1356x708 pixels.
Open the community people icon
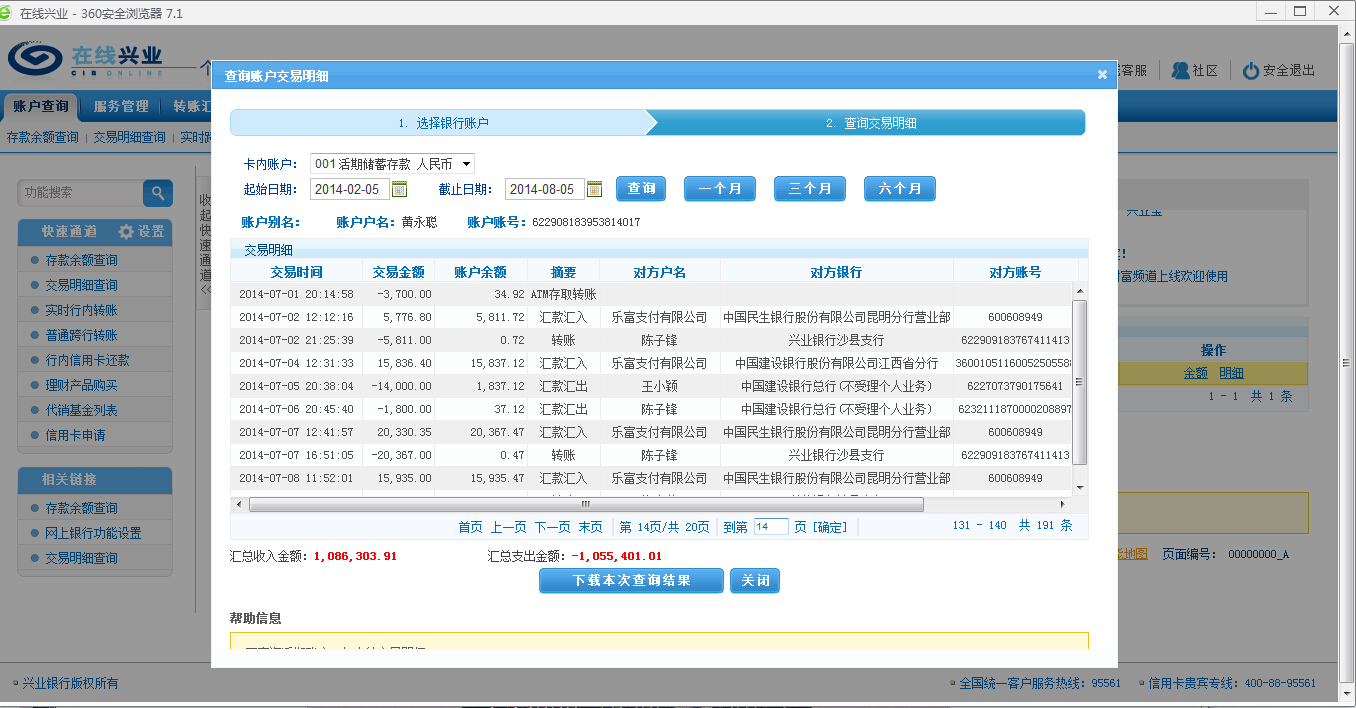click(1181, 71)
